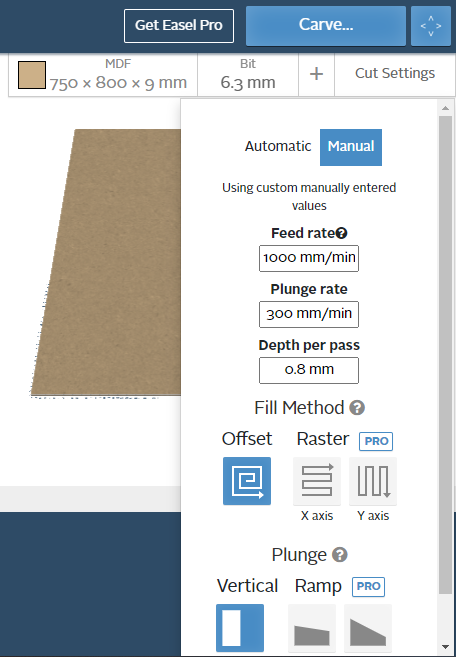Choose Raster X axis fill icon
456x657 pixels.
(x=317, y=481)
